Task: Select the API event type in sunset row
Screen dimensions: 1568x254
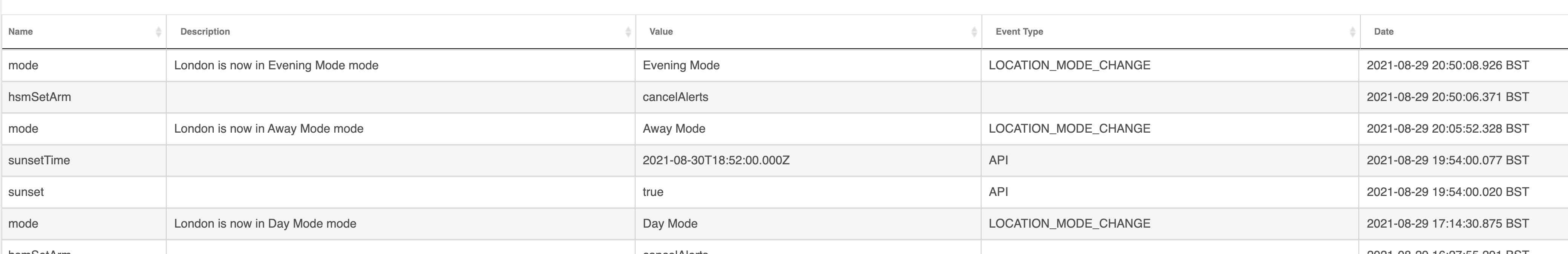Action: click(998, 192)
